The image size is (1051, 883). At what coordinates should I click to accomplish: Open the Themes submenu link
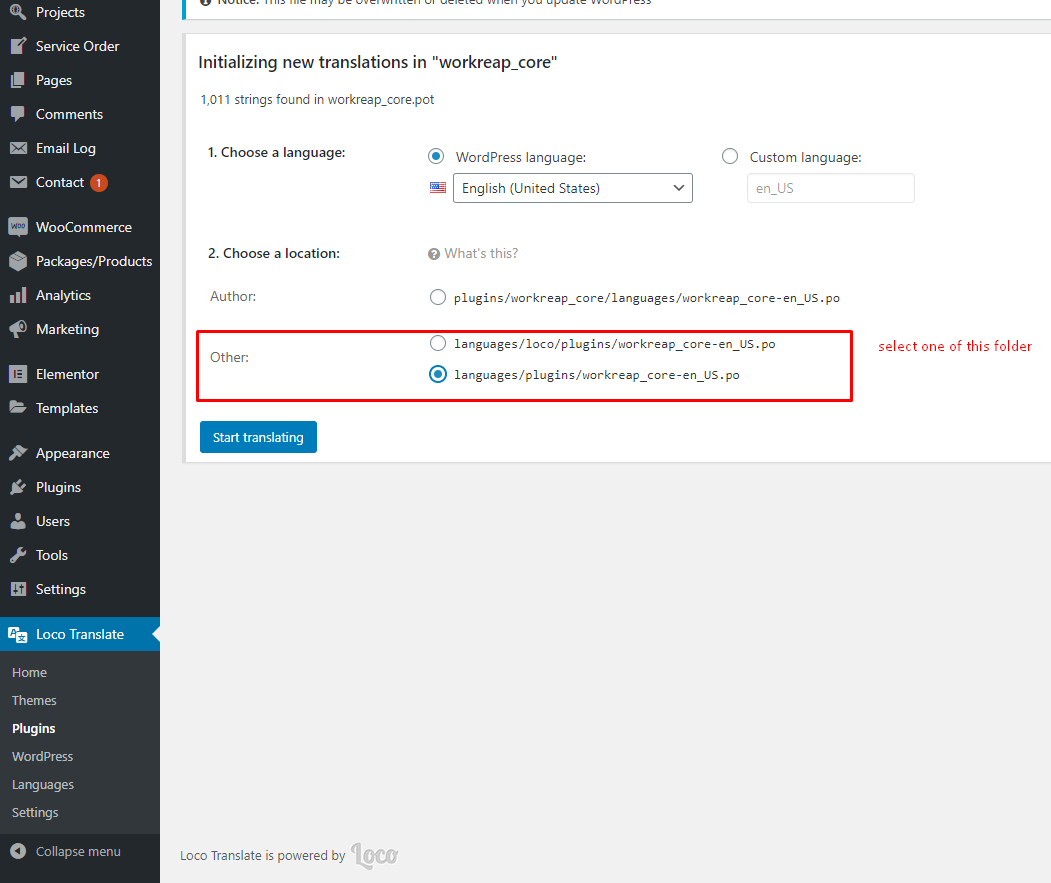tap(34, 701)
